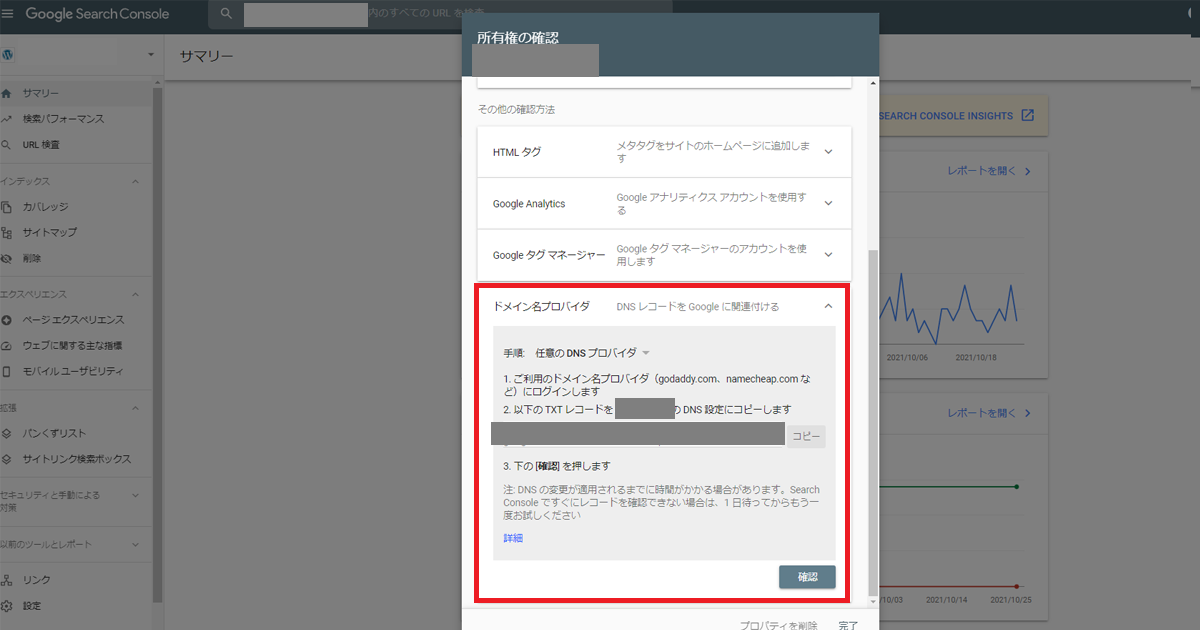Viewport: 1200px width, 630px height.
Task: Click the 設定 gear icon
Action: (7, 606)
